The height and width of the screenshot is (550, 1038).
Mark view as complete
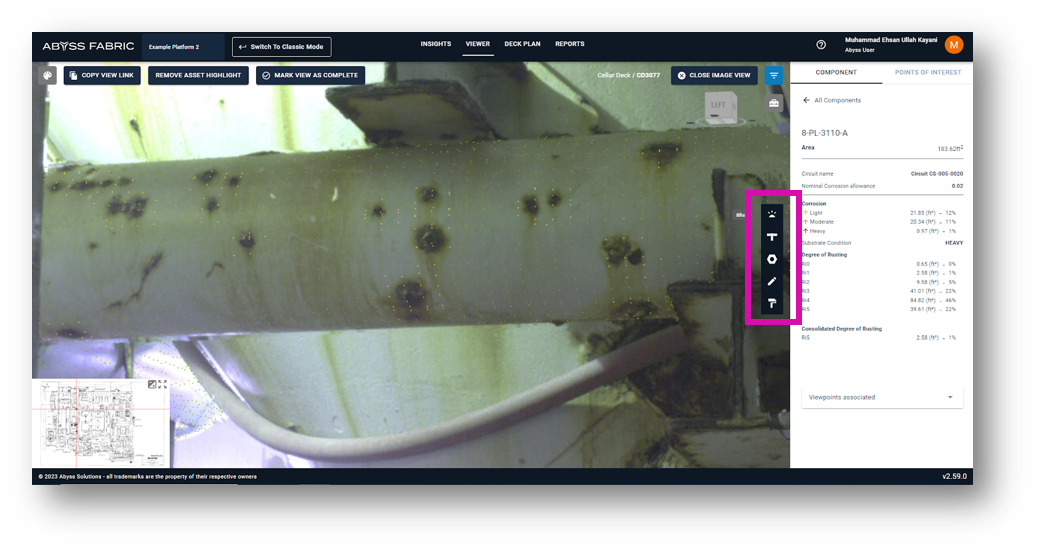(x=310, y=75)
